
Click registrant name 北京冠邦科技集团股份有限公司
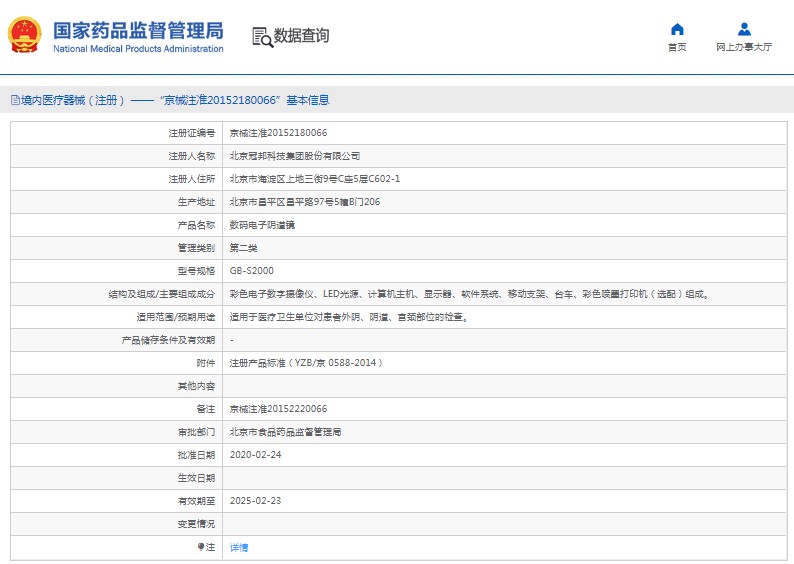click(295, 156)
